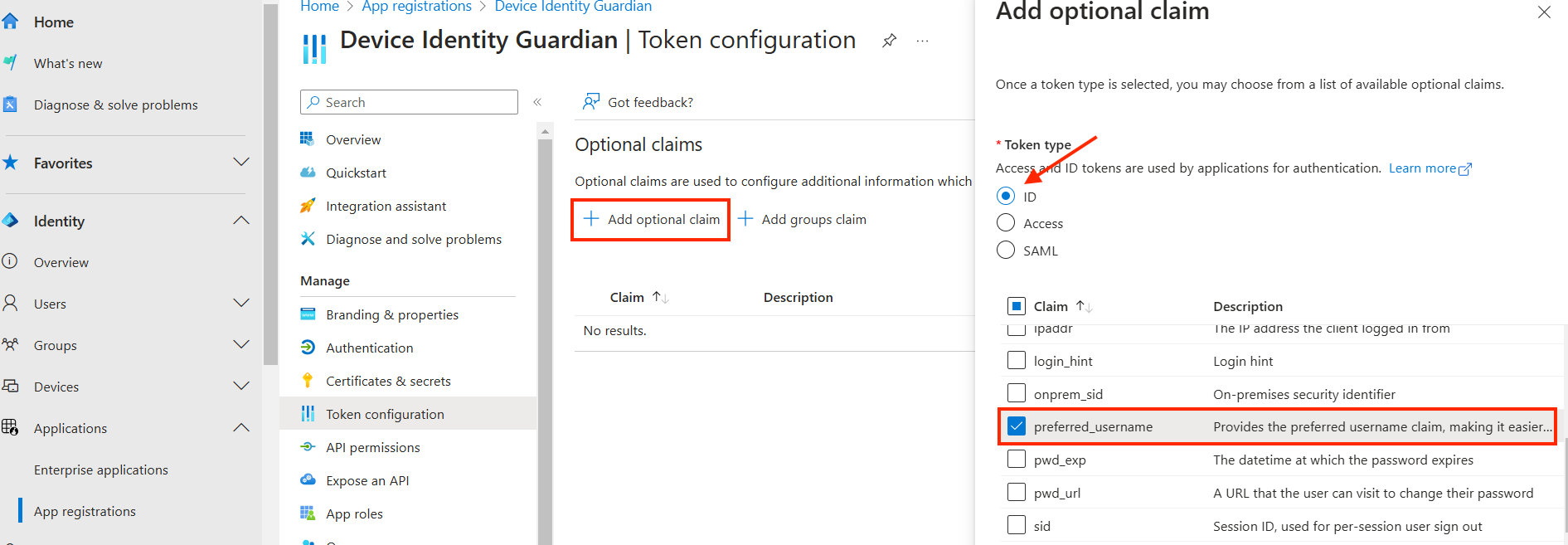
Task: Uncheck the preferred_username claim checkbox
Action: [x=1017, y=426]
